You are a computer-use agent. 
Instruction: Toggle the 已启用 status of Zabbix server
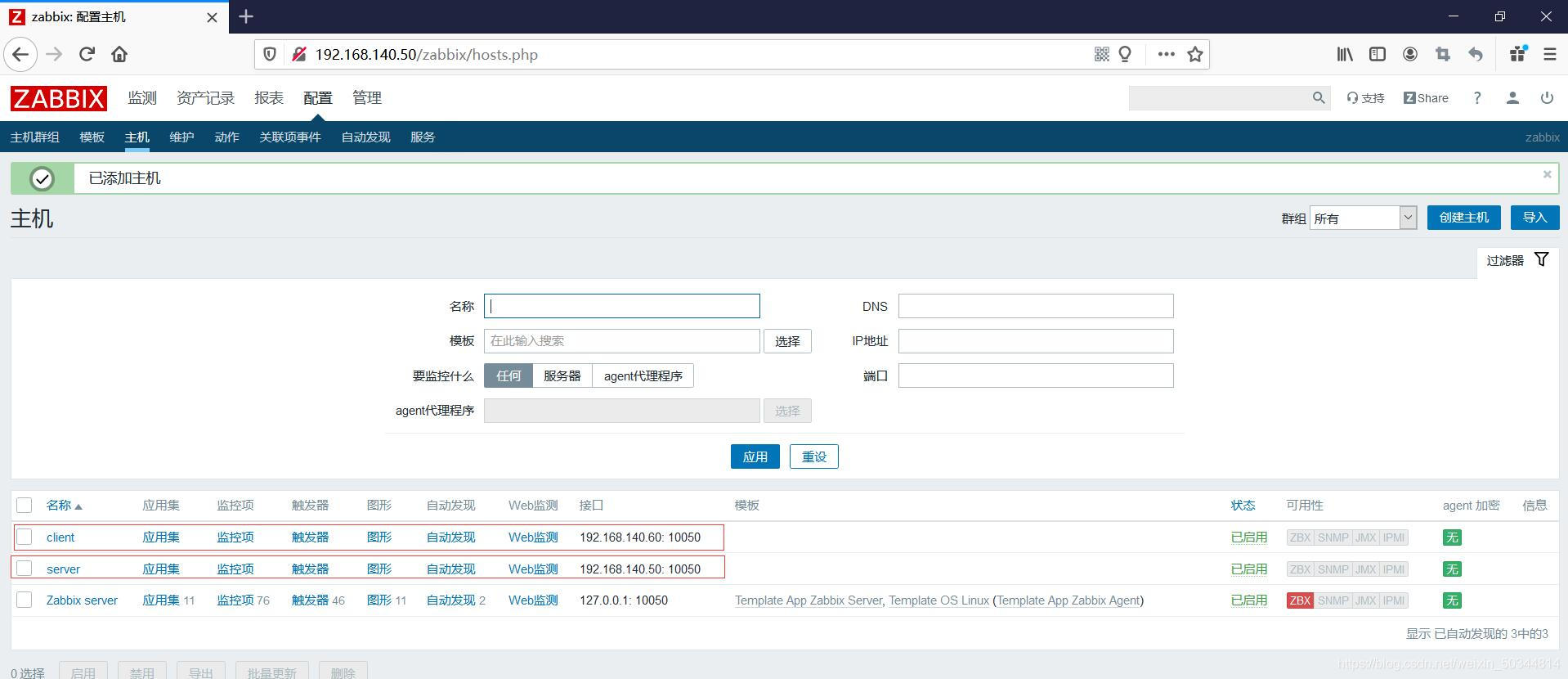pyautogui.click(x=1249, y=600)
